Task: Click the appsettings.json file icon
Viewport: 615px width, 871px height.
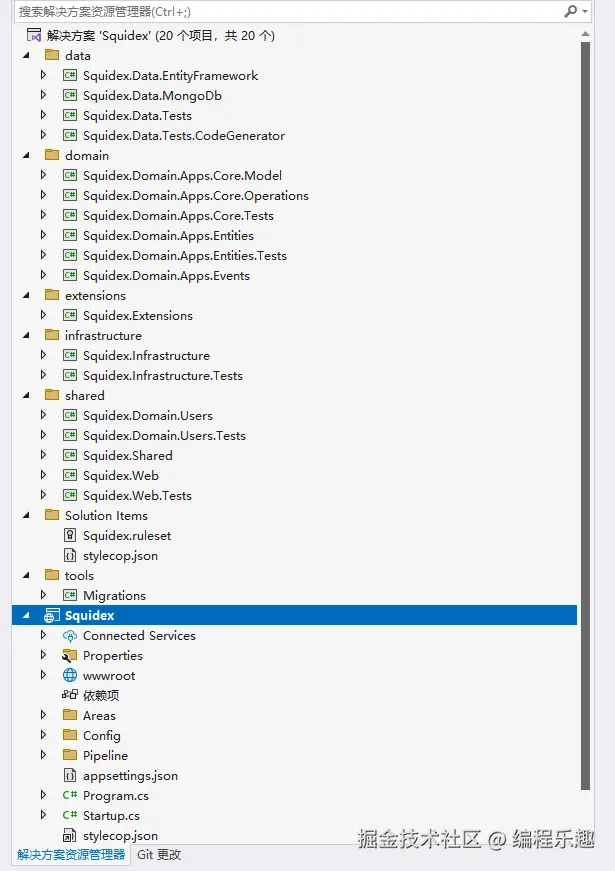Action: pyautogui.click(x=69, y=775)
